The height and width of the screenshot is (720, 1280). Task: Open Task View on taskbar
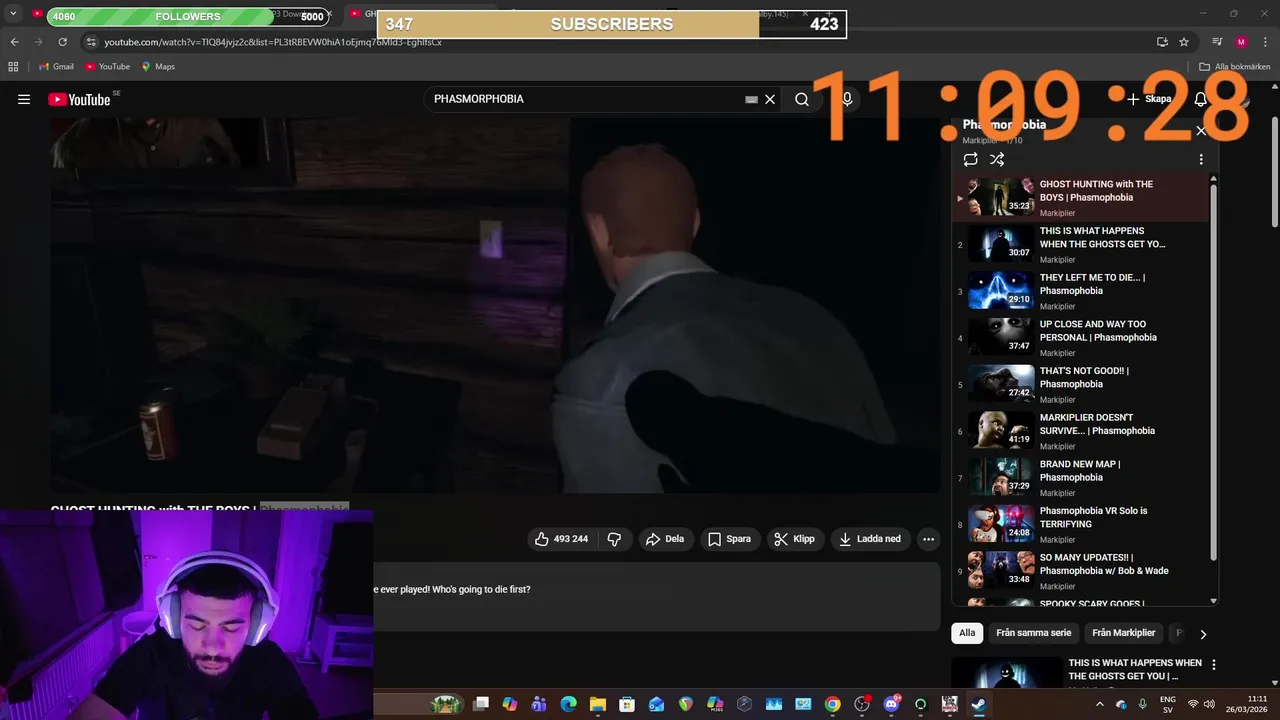point(481,704)
